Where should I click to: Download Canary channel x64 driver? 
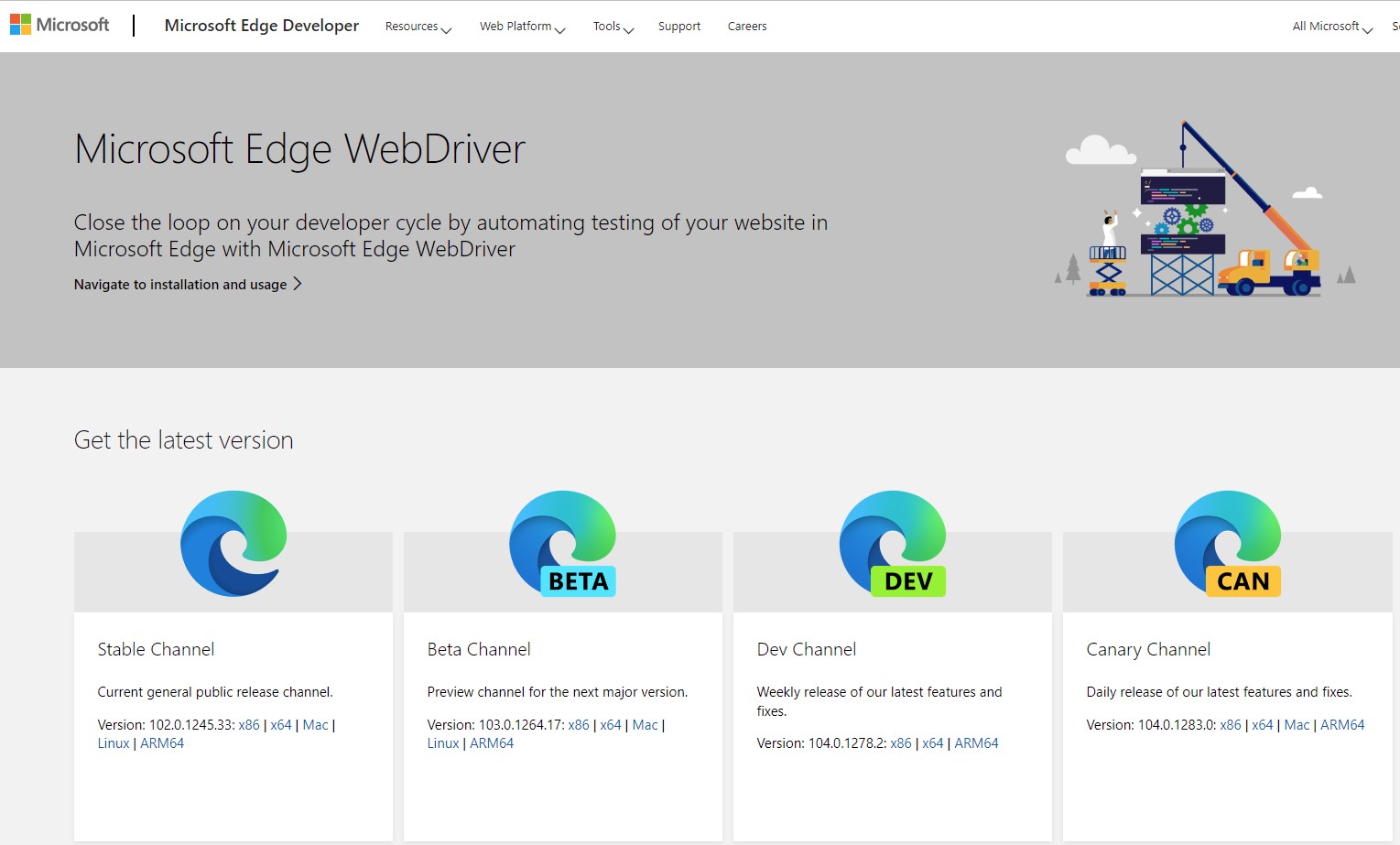coord(1263,725)
